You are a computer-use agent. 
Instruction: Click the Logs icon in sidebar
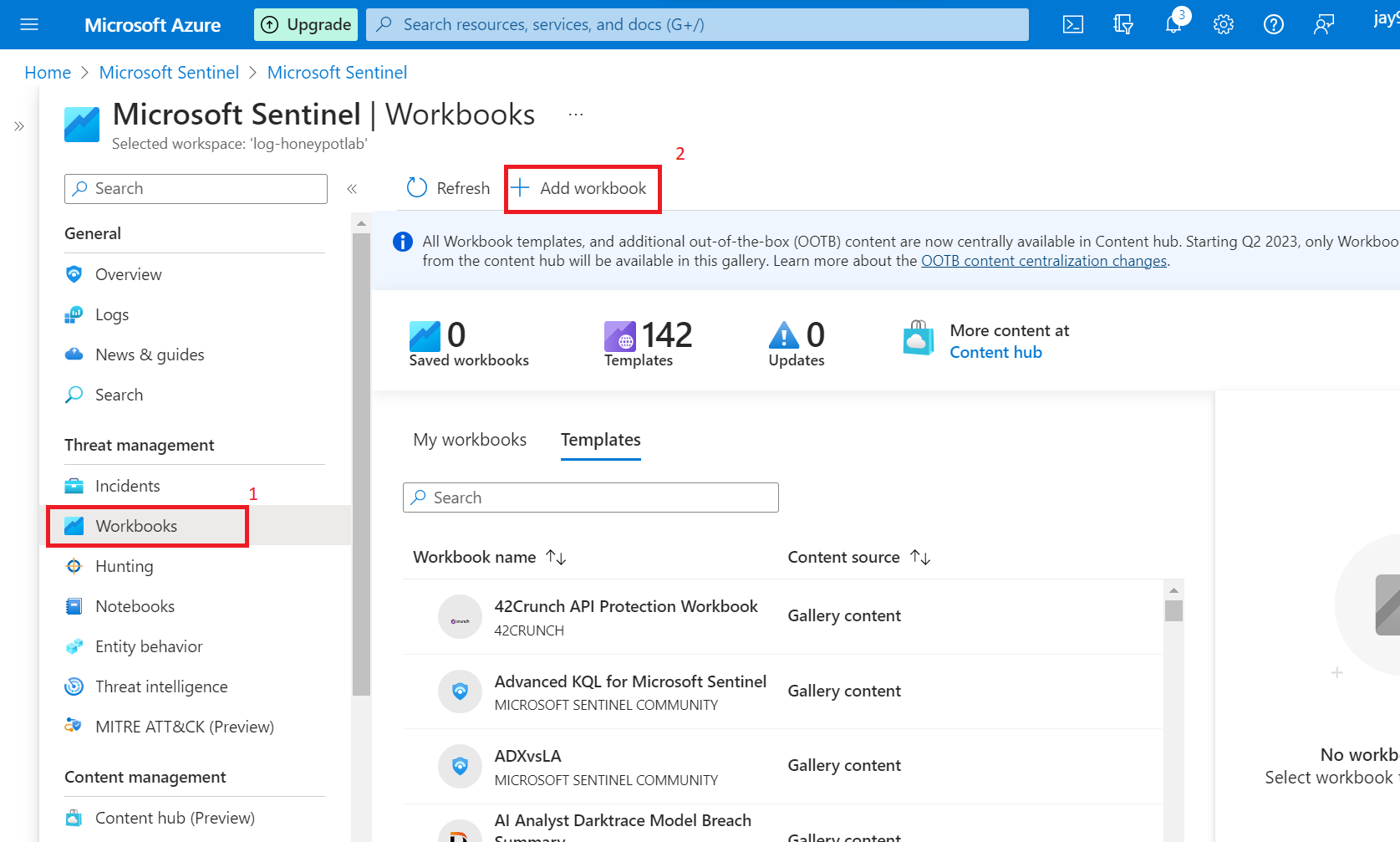coord(74,314)
